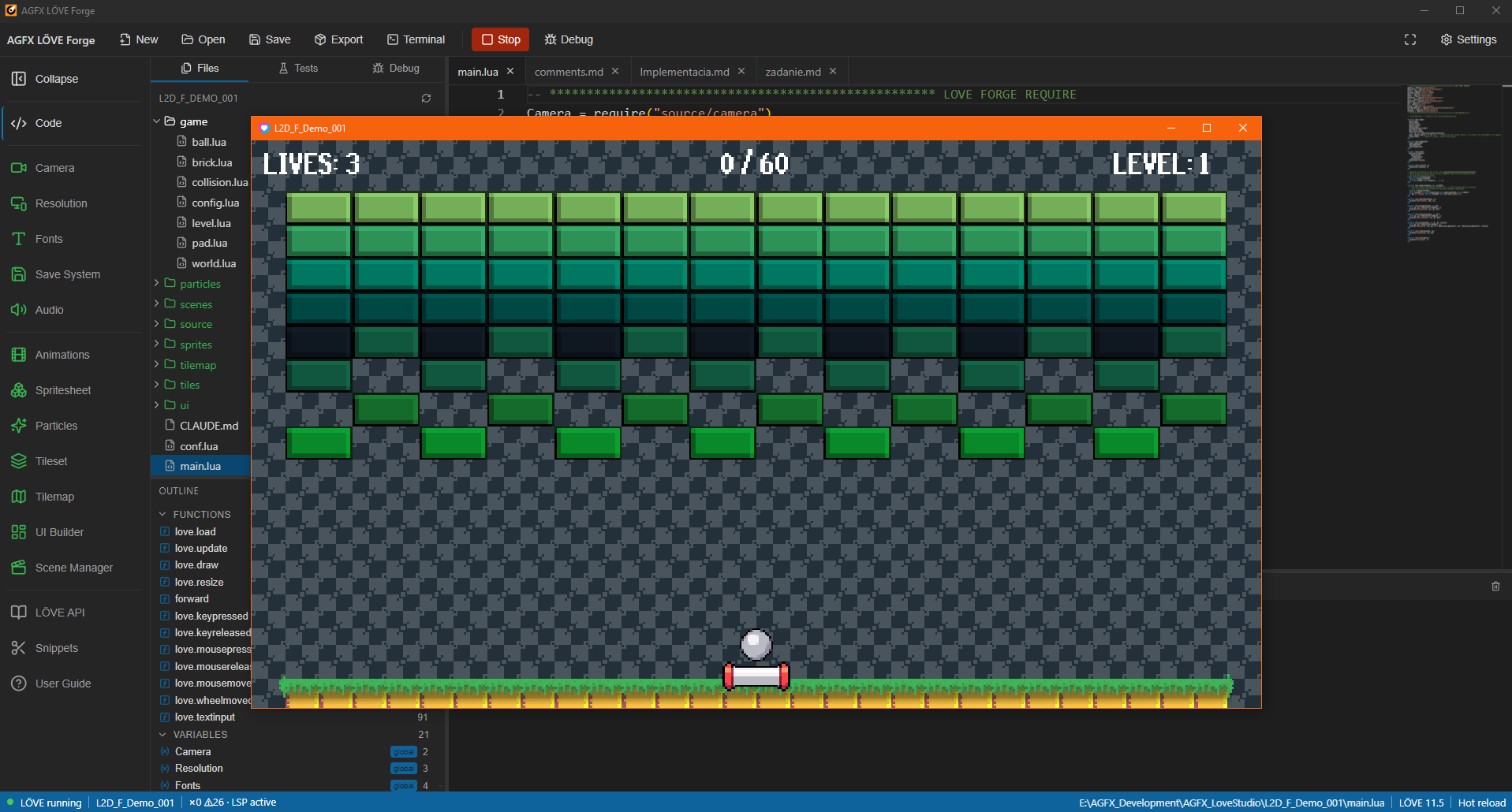The height and width of the screenshot is (812, 1512).
Task: Open the Snippets scissors icon
Action: pos(19,648)
